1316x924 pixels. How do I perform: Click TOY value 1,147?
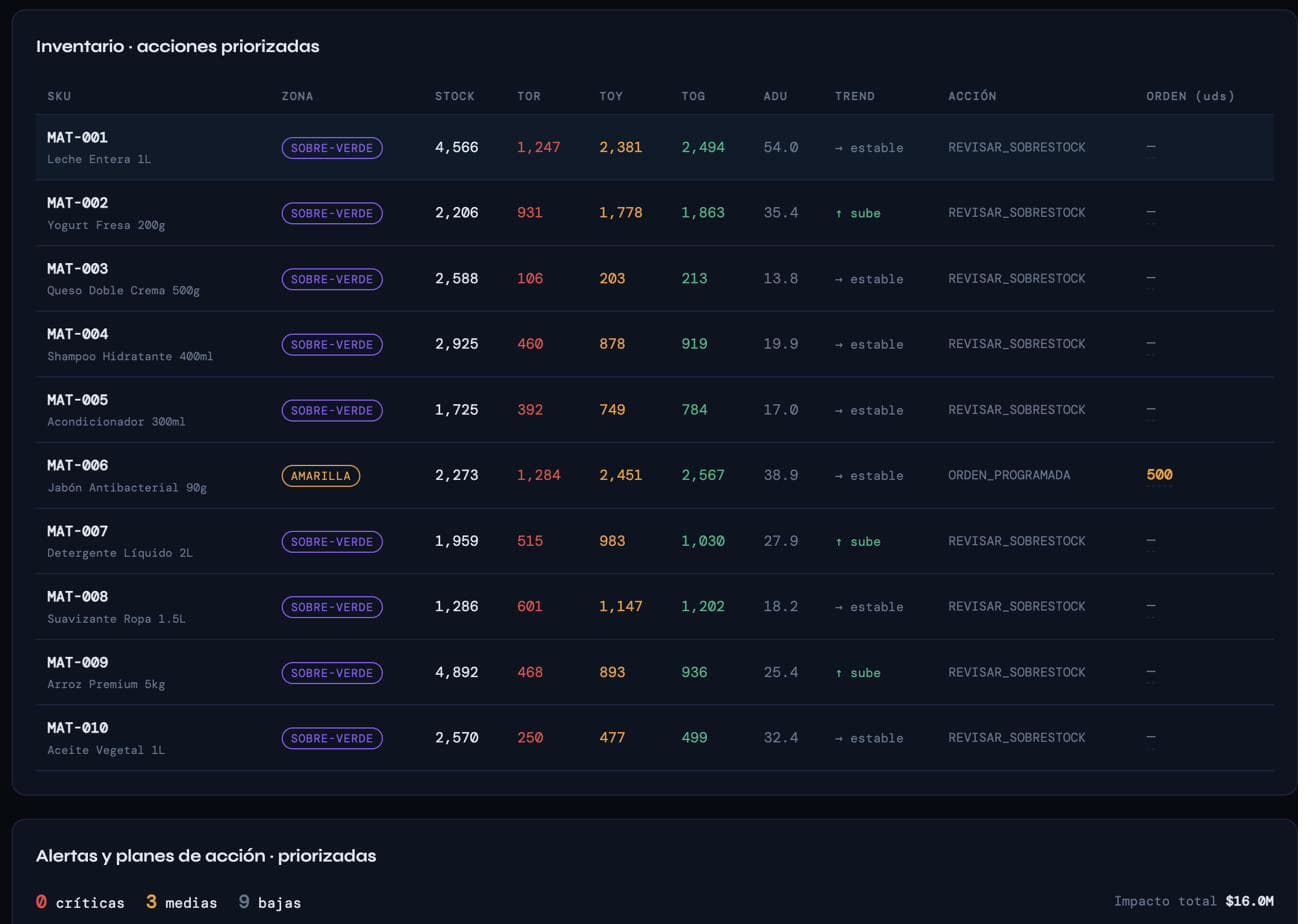(621, 606)
